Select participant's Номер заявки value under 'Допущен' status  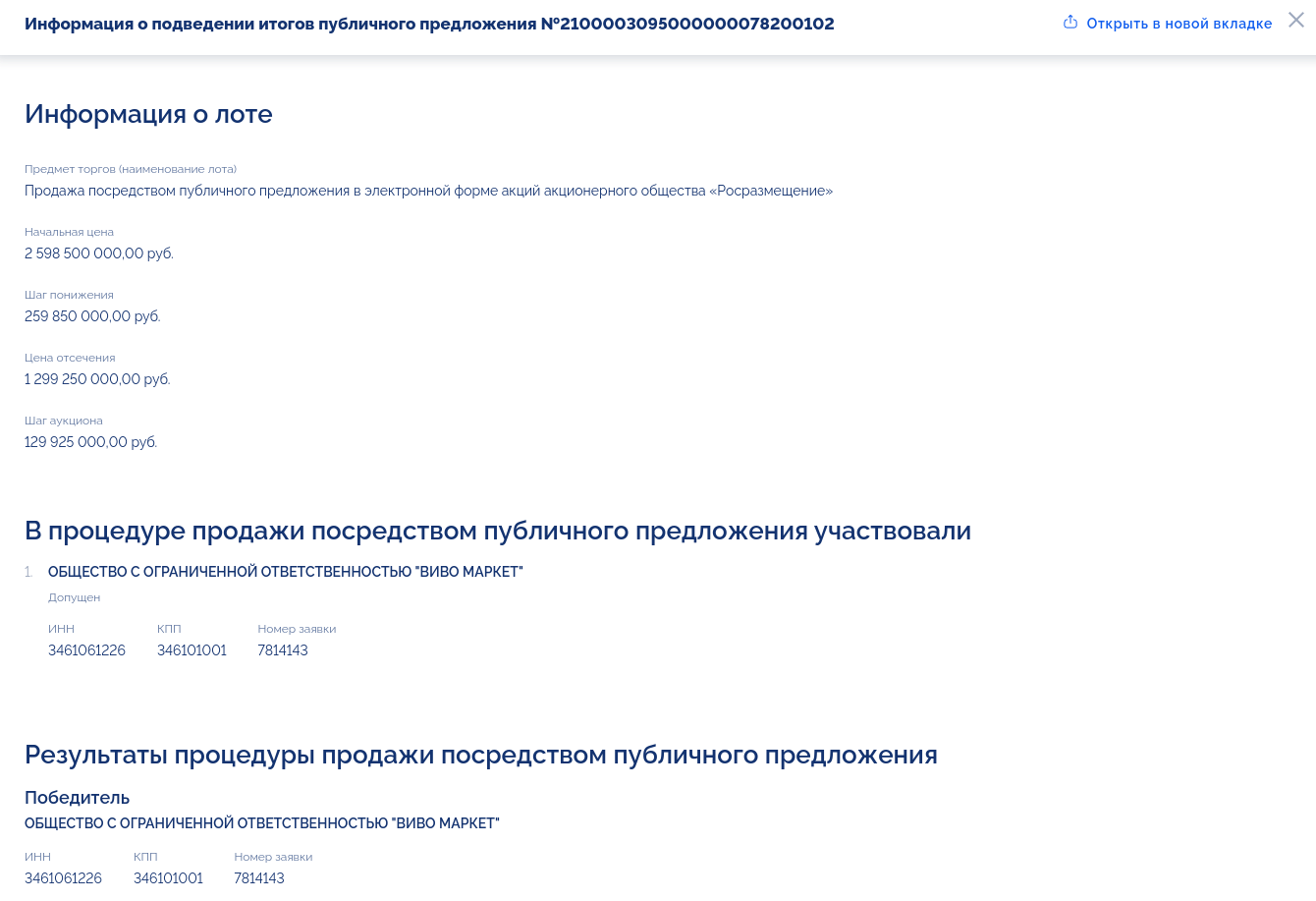coord(283,650)
